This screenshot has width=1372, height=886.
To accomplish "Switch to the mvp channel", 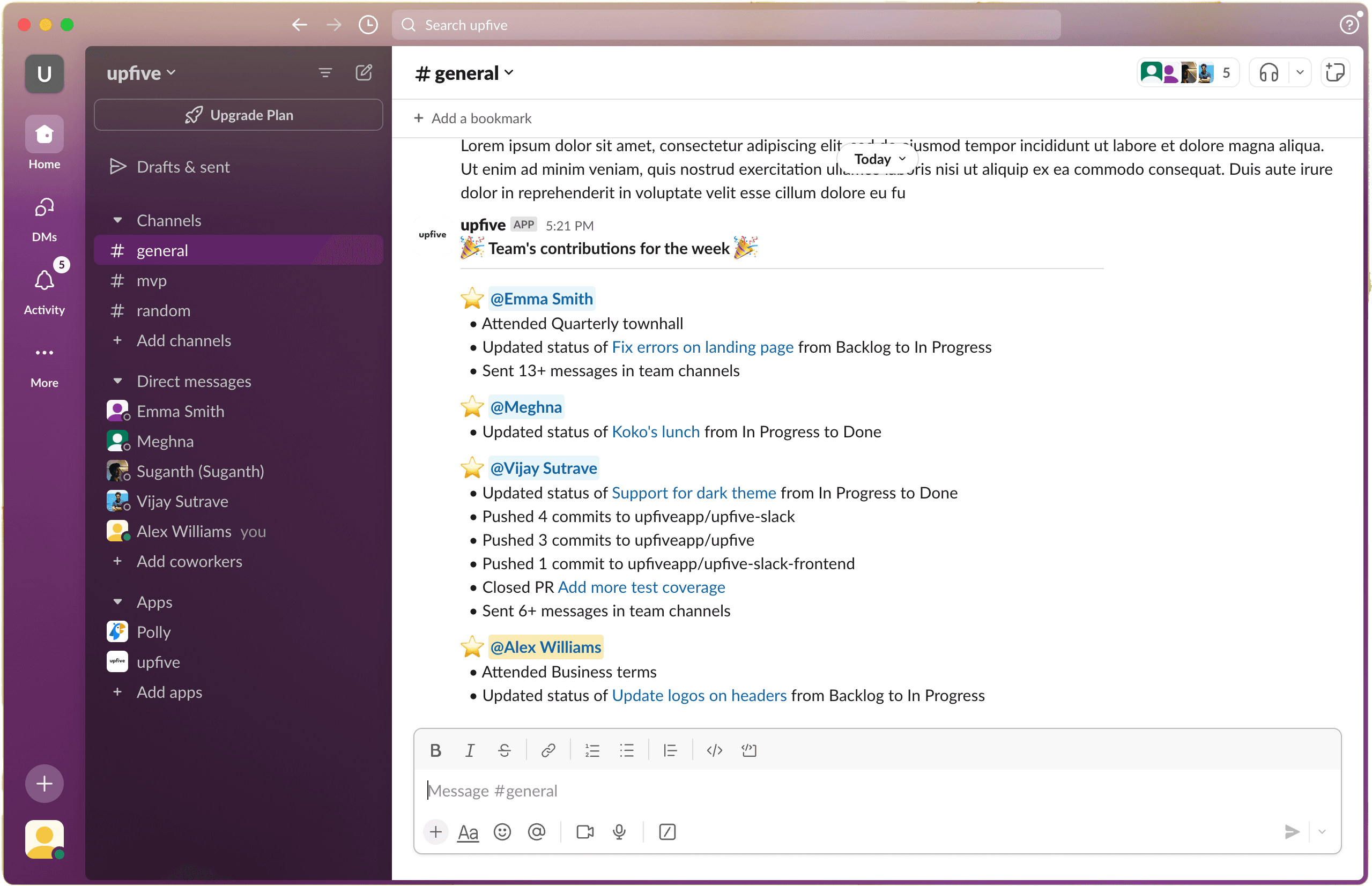I will tap(238, 281).
